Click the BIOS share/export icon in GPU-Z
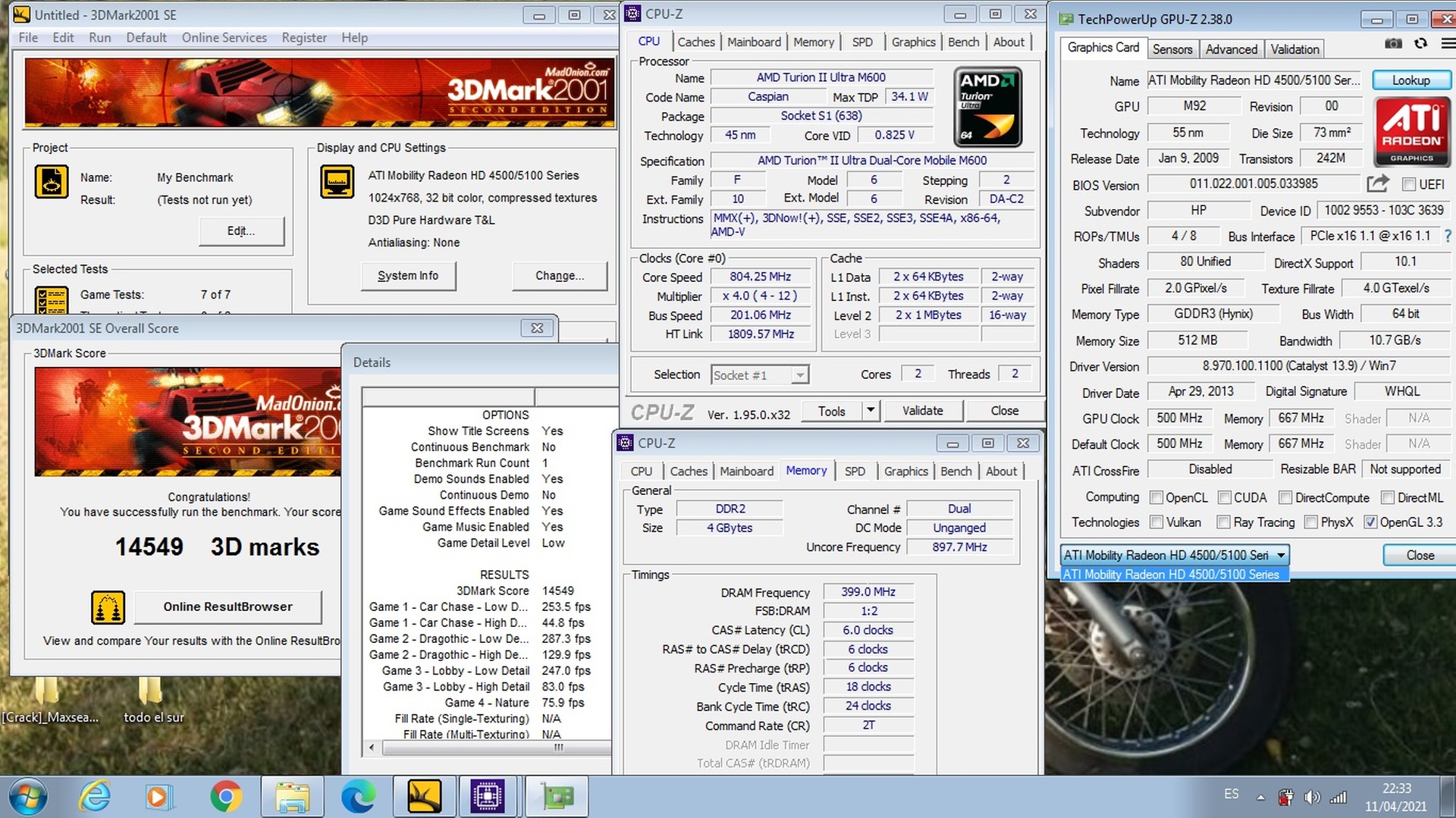Viewport: 1456px width, 818px height. click(1378, 183)
